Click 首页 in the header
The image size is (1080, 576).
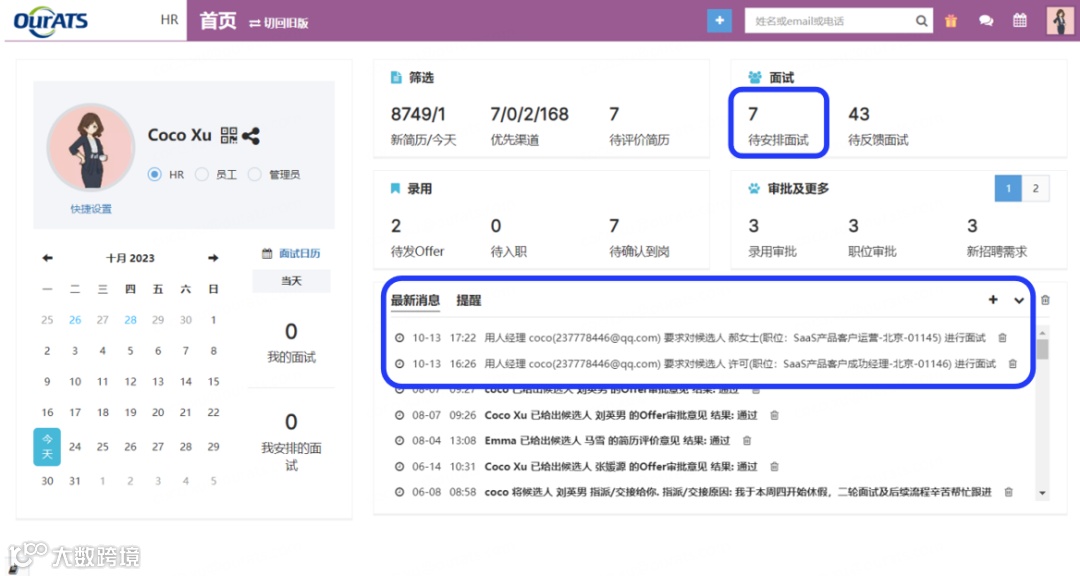point(218,21)
